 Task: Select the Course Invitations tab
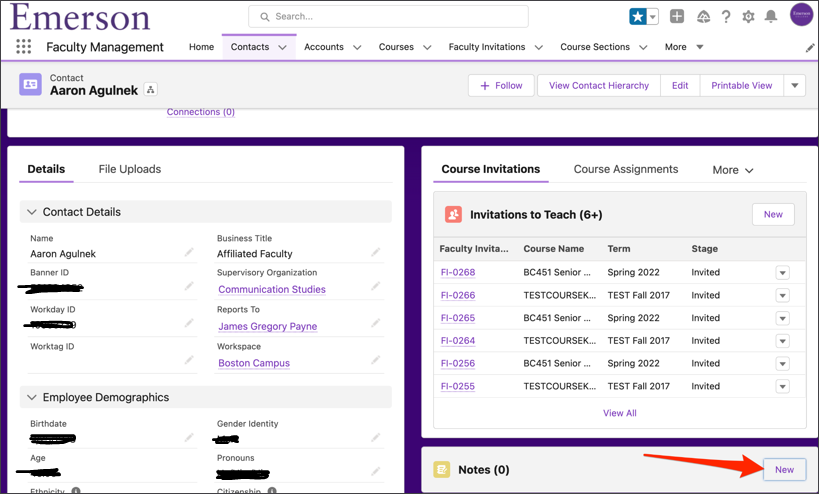490,169
